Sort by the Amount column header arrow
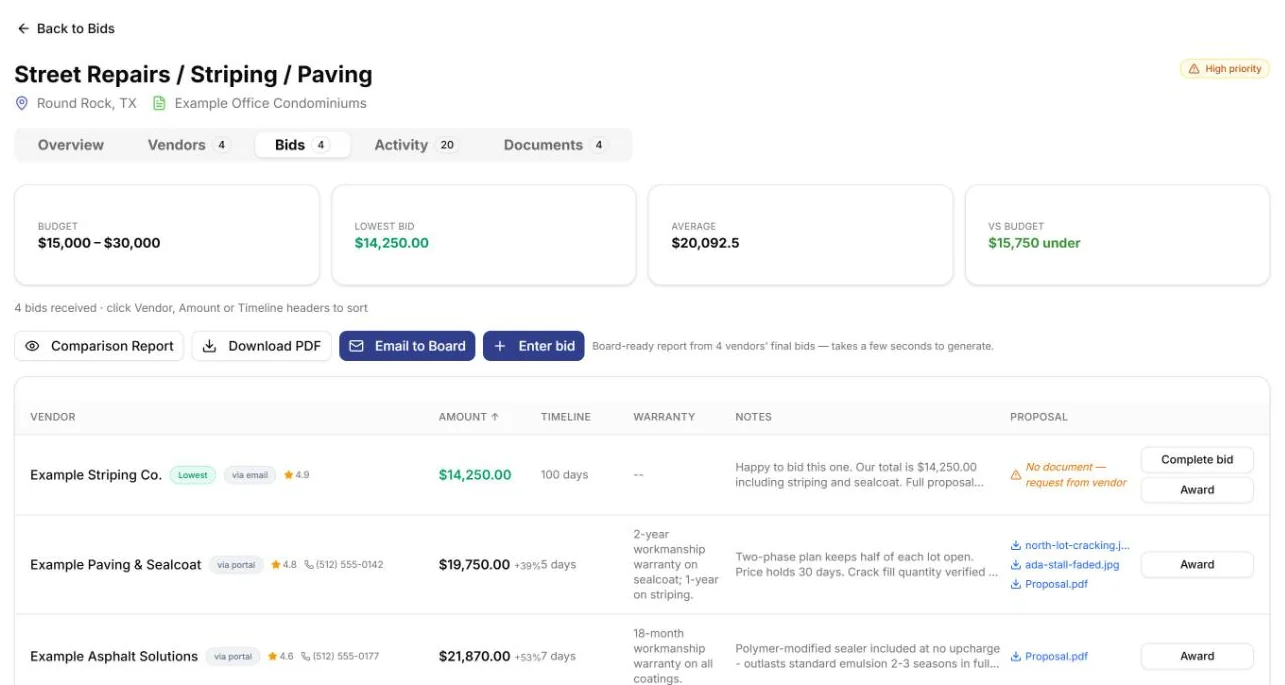Image resolution: width=1285 pixels, height=685 pixels. tap(495, 417)
